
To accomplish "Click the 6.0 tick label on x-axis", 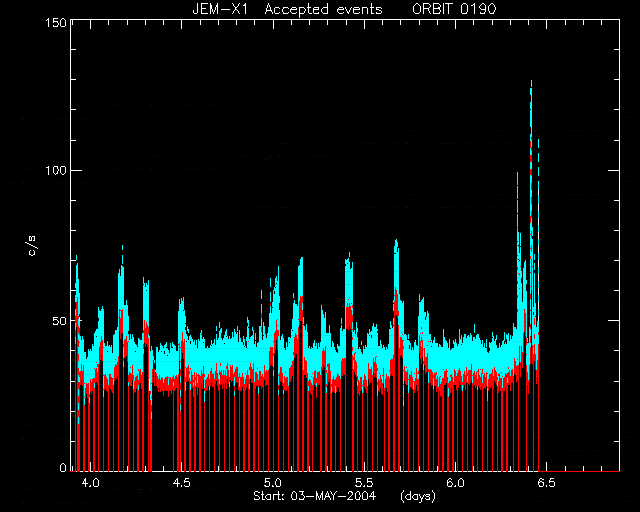I will pos(456,483).
